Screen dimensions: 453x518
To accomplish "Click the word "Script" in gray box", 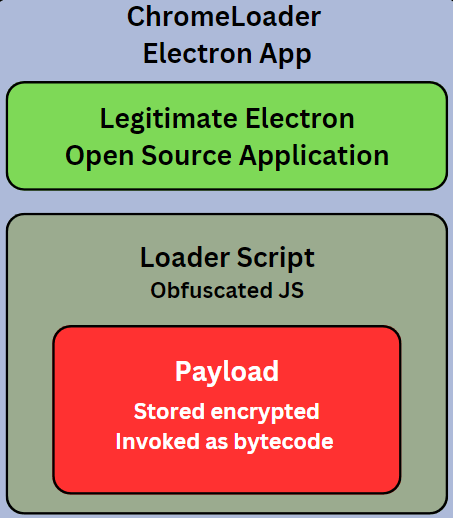I will pos(276,258).
